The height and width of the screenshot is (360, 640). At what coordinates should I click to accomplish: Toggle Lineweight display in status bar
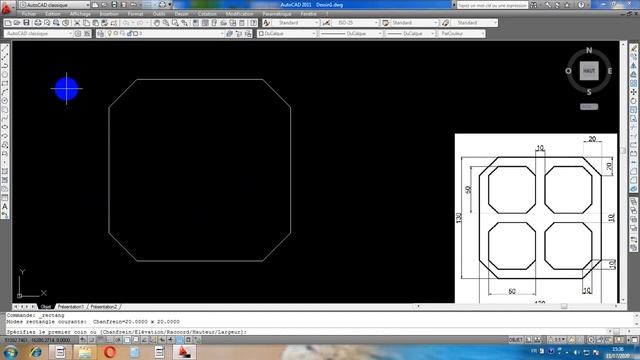click(171, 340)
